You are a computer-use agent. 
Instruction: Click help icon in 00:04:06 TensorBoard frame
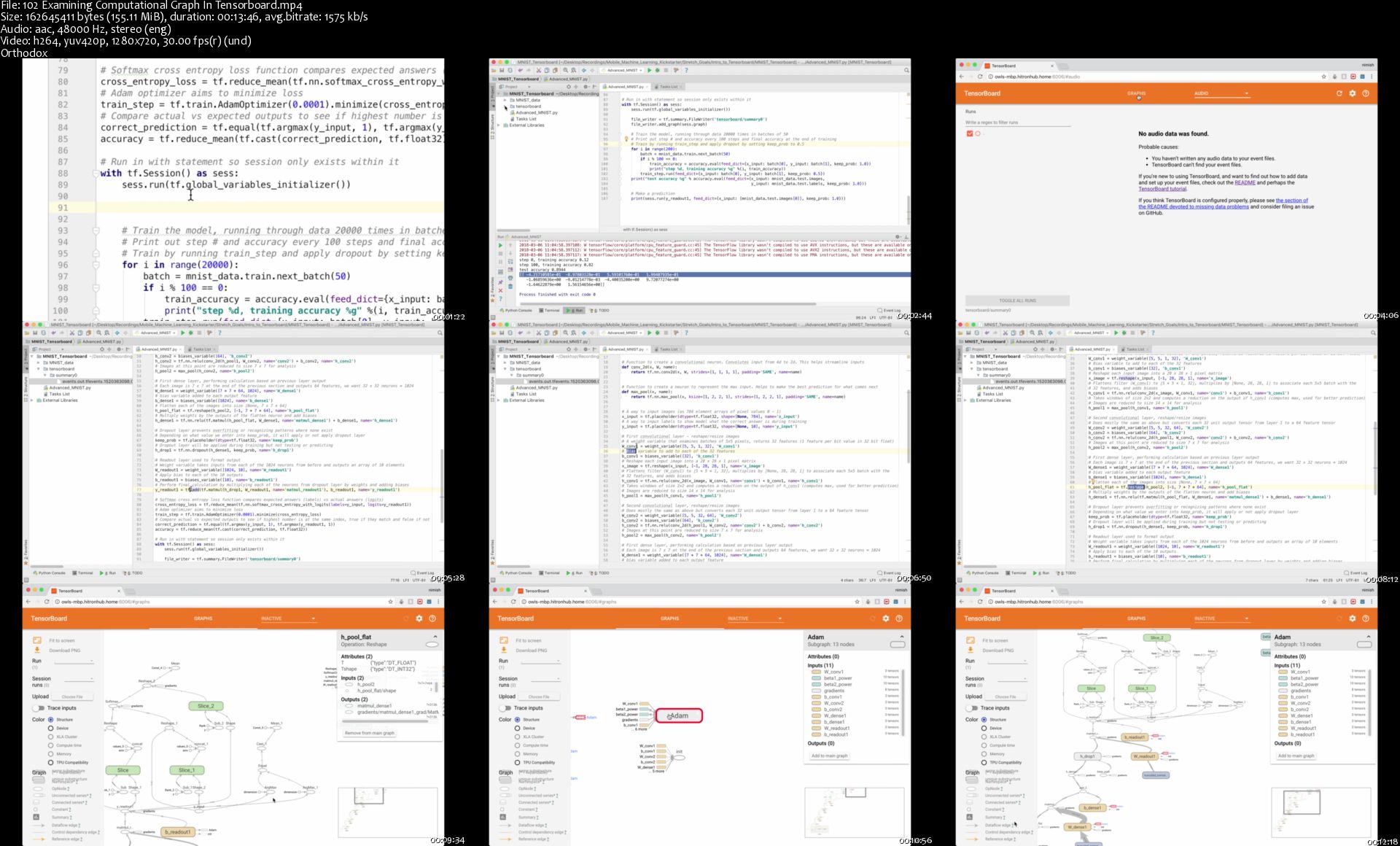click(x=1366, y=93)
